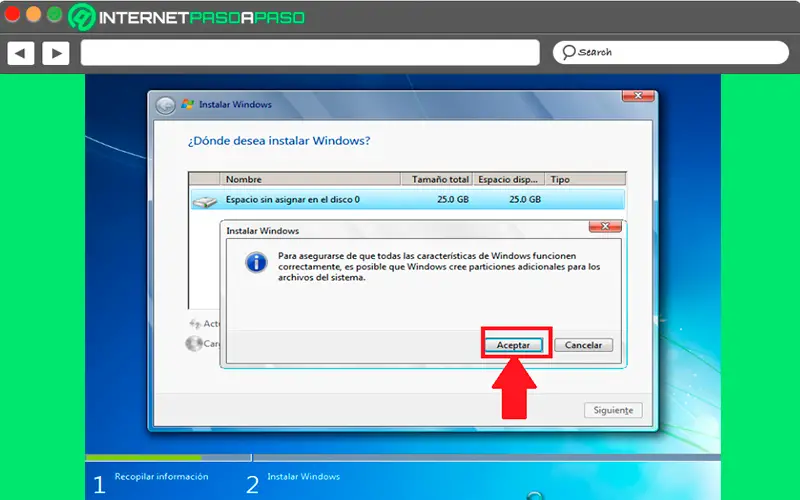Image resolution: width=800 pixels, height=500 pixels.
Task: Click the blue information icon
Action: coord(256,263)
